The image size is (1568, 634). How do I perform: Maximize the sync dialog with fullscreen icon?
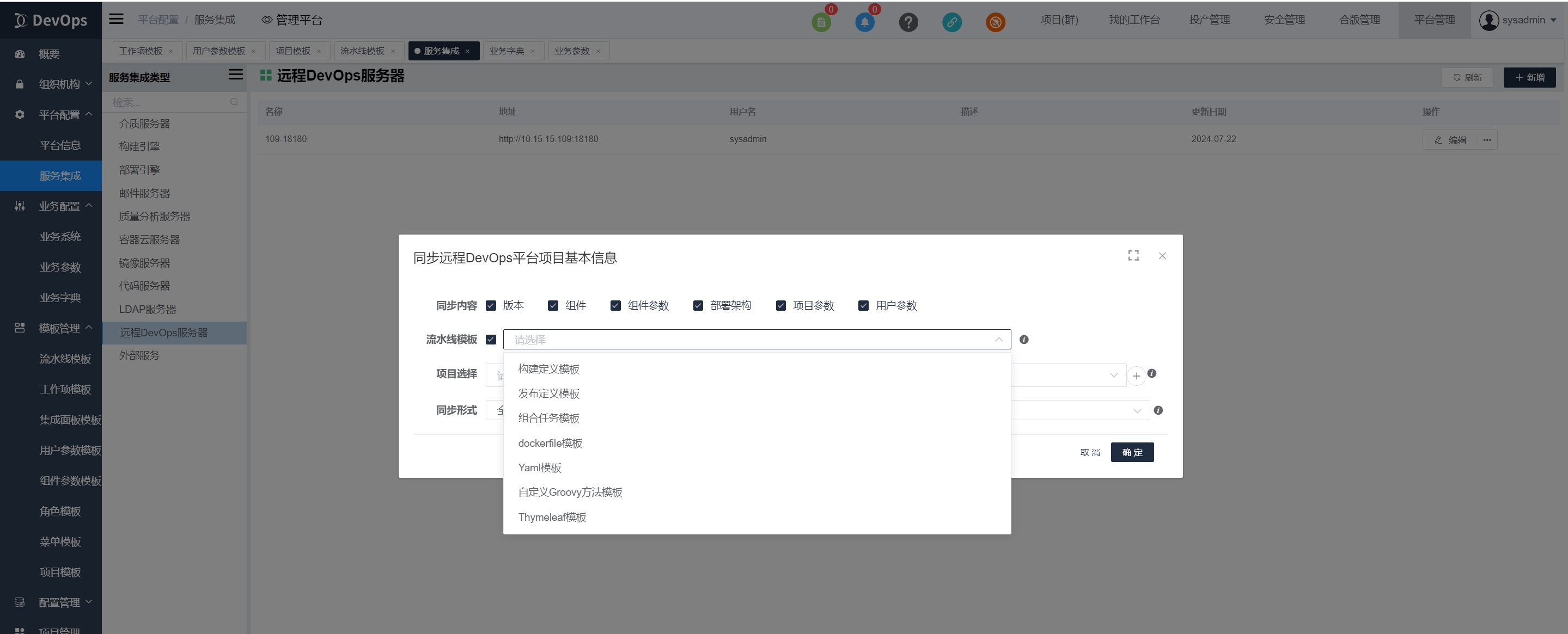tap(1133, 256)
